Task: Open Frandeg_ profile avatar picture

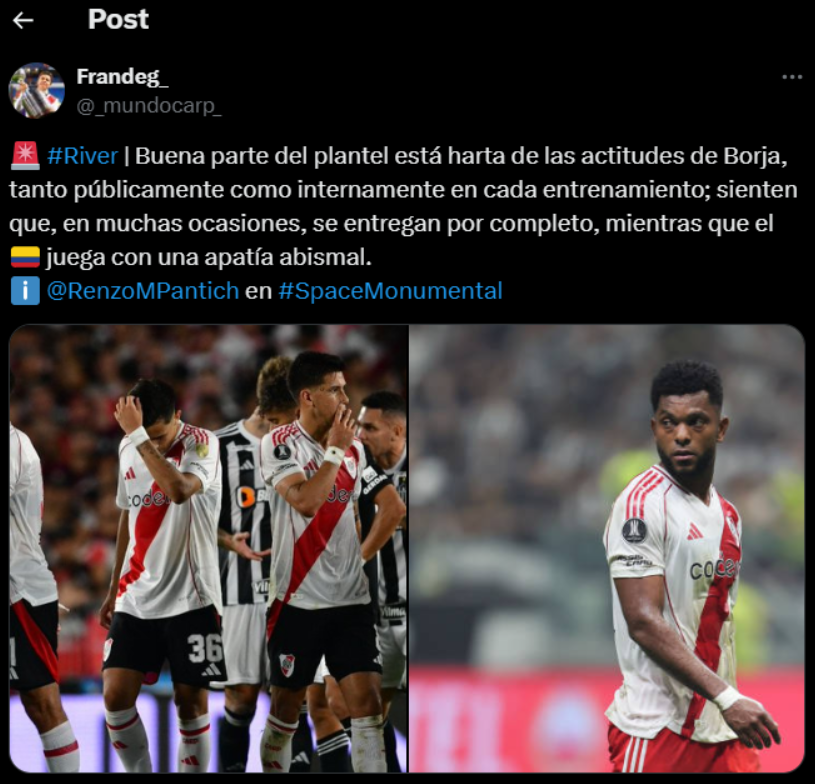Action: pos(36,90)
